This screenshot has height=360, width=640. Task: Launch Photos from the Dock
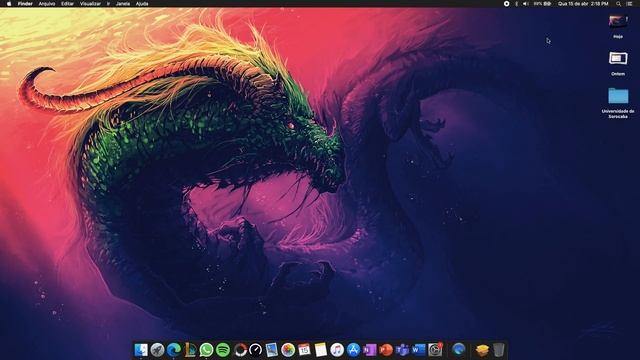click(288, 350)
